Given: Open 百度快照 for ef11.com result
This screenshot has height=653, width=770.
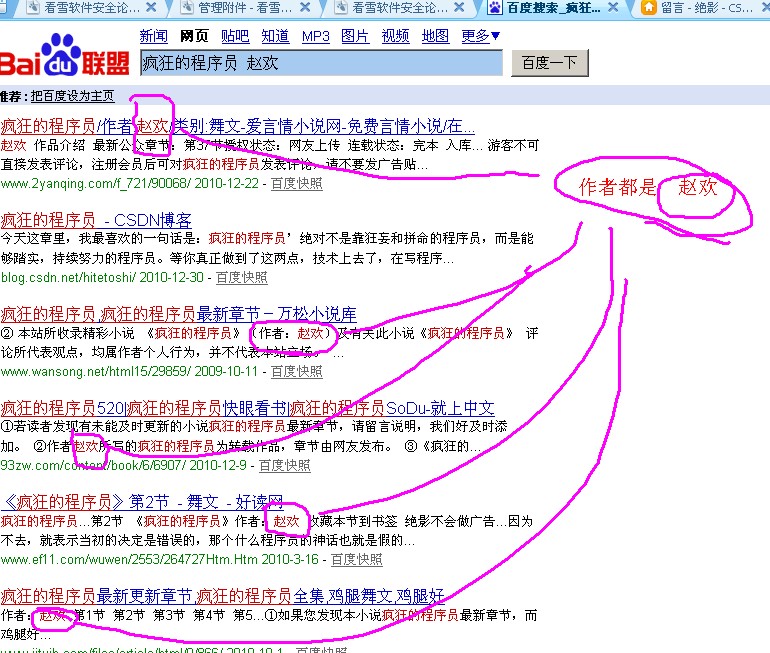Looking at the screenshot, I should 357,559.
